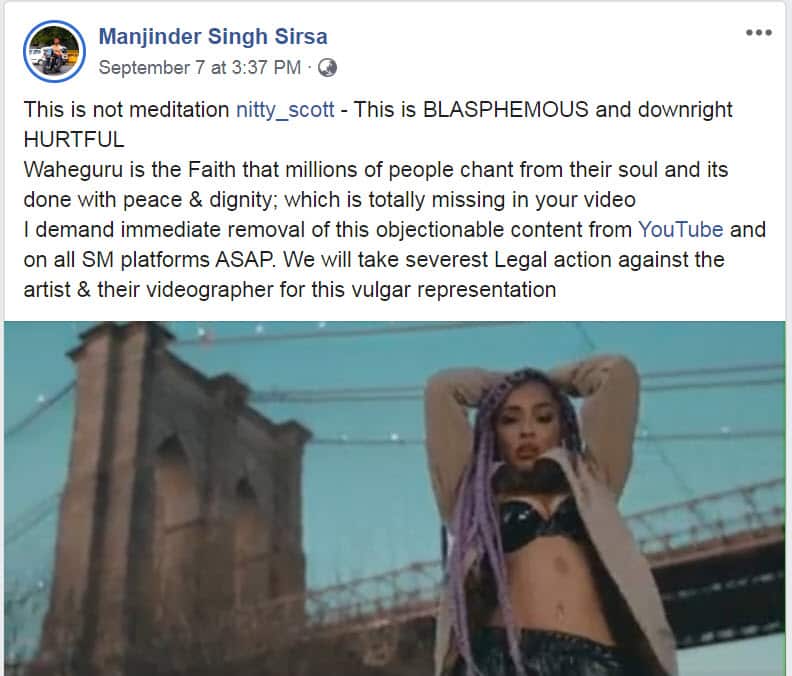Click the word BLASPHEMOUS in the post

click(506, 110)
